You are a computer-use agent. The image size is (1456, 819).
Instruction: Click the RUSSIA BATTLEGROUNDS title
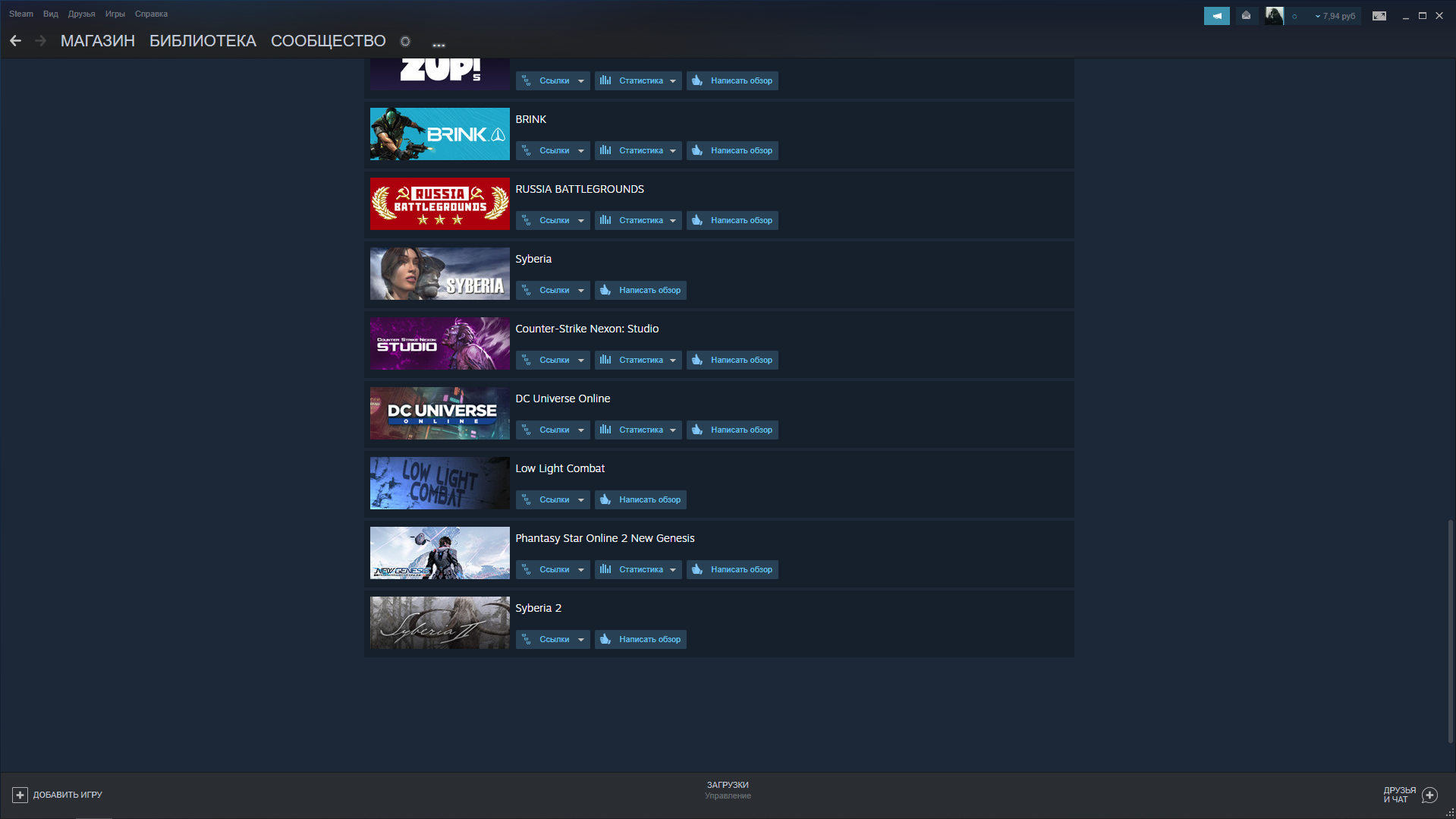tap(580, 189)
